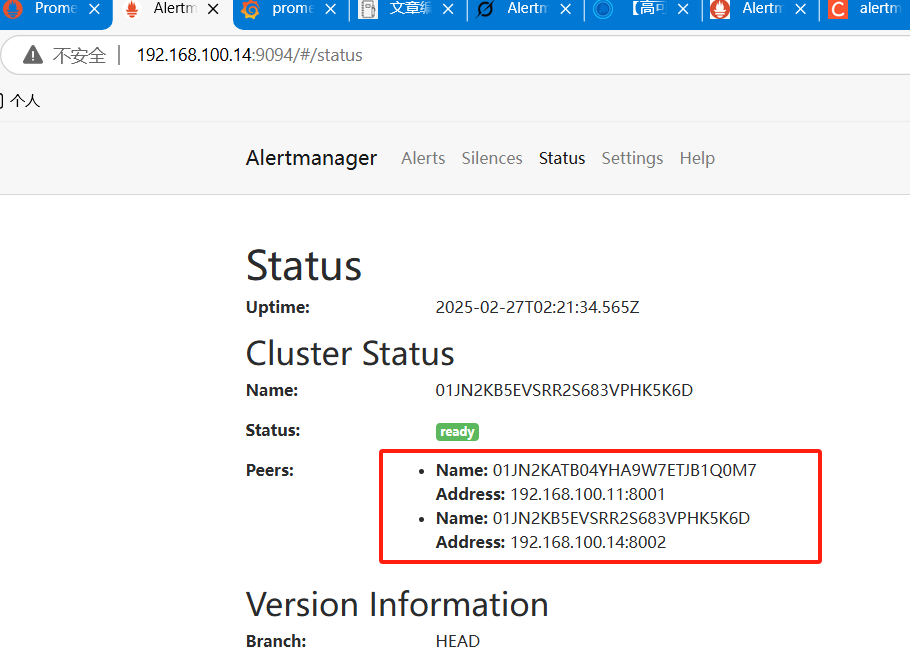Click the browser address bar URL
Image resolution: width=910 pixels, height=666 pixels.
click(250, 55)
